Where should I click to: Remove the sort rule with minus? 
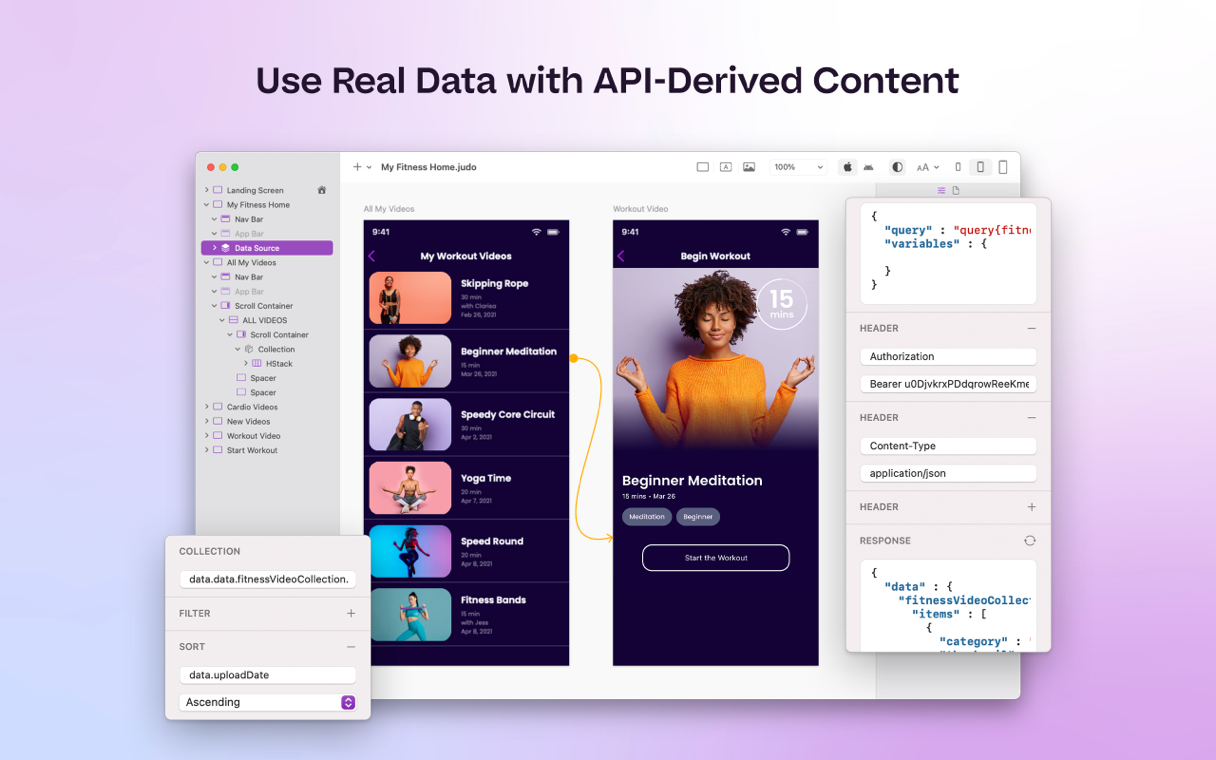point(351,647)
